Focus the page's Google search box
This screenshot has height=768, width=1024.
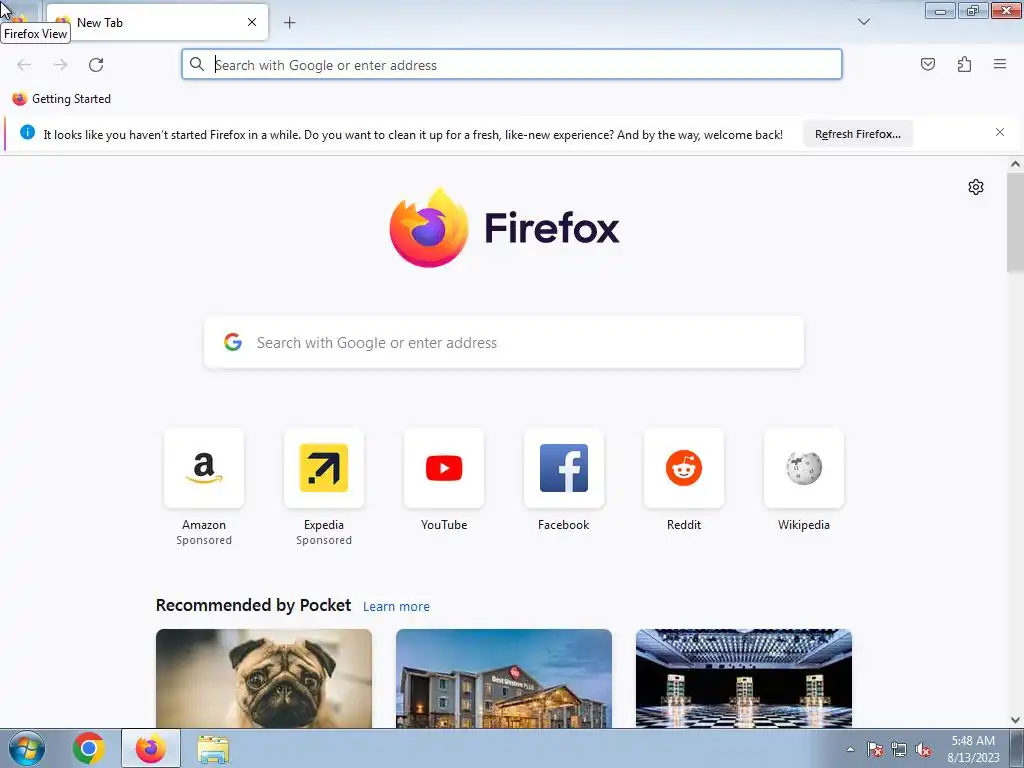[504, 343]
